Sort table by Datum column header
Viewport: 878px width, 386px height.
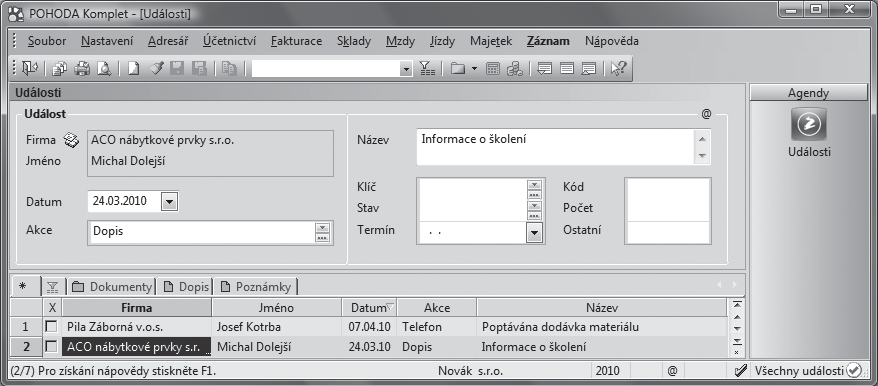pos(370,308)
